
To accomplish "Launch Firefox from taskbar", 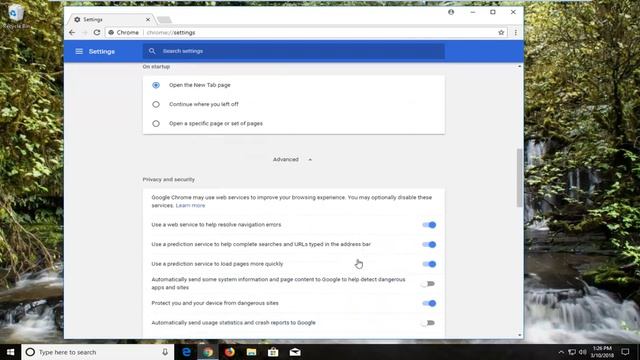I will pyautogui.click(x=230, y=352).
